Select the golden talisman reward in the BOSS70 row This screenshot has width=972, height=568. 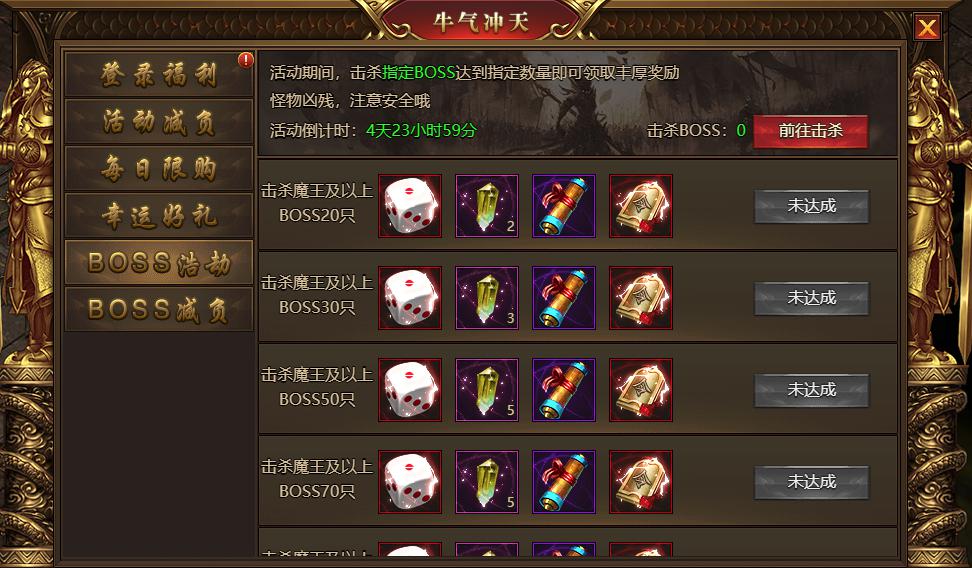pos(640,481)
